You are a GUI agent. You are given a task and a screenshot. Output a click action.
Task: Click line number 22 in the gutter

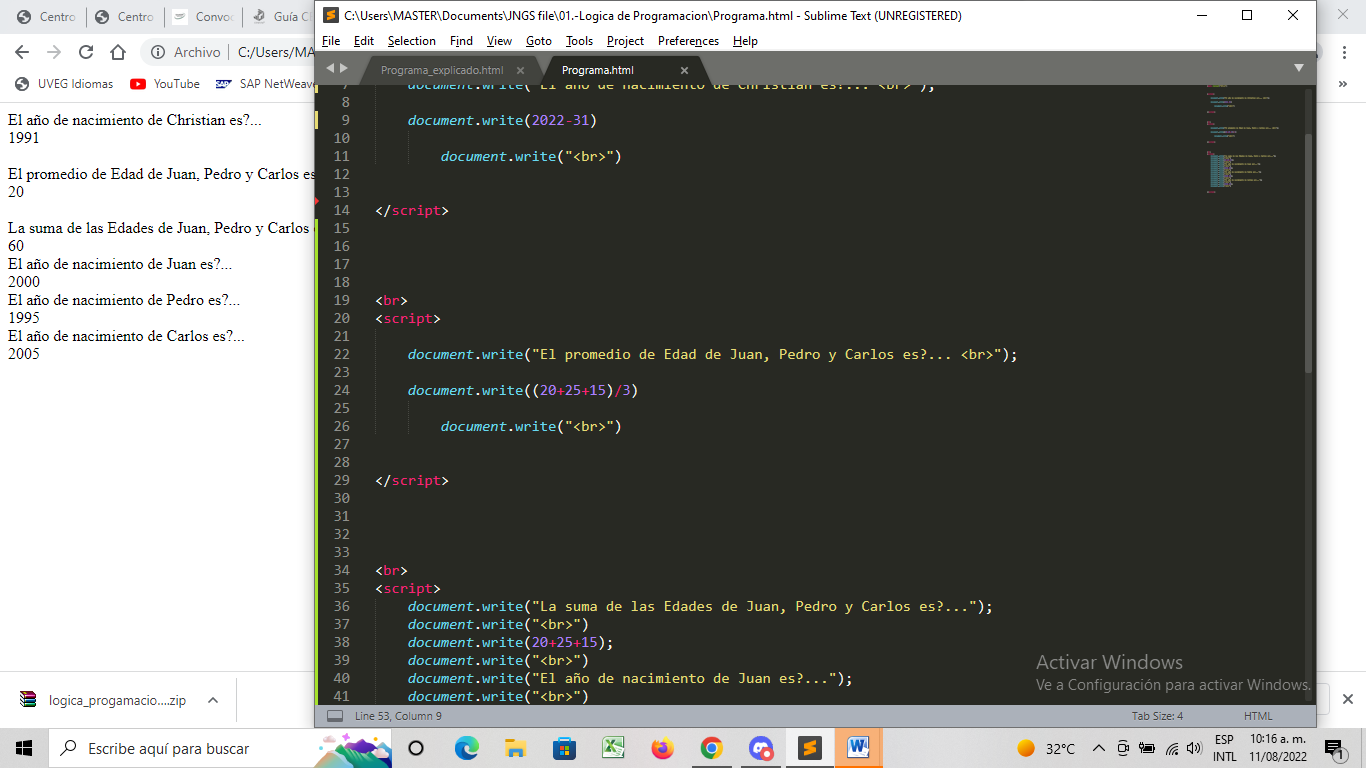[x=341, y=354]
